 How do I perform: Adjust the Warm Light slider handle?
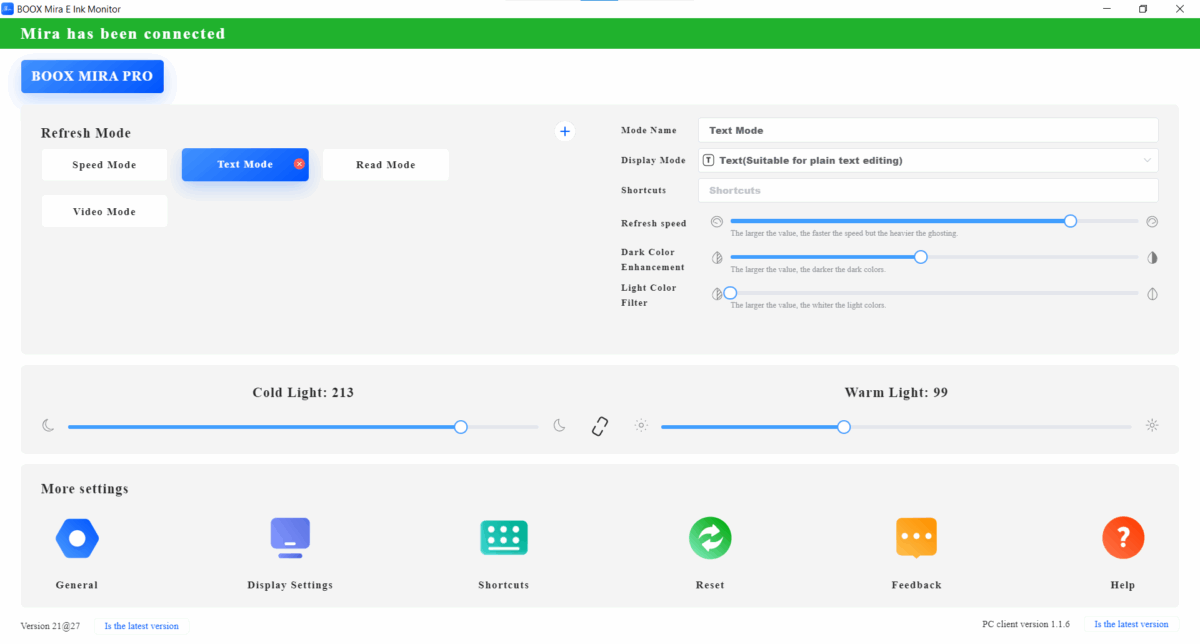844,427
